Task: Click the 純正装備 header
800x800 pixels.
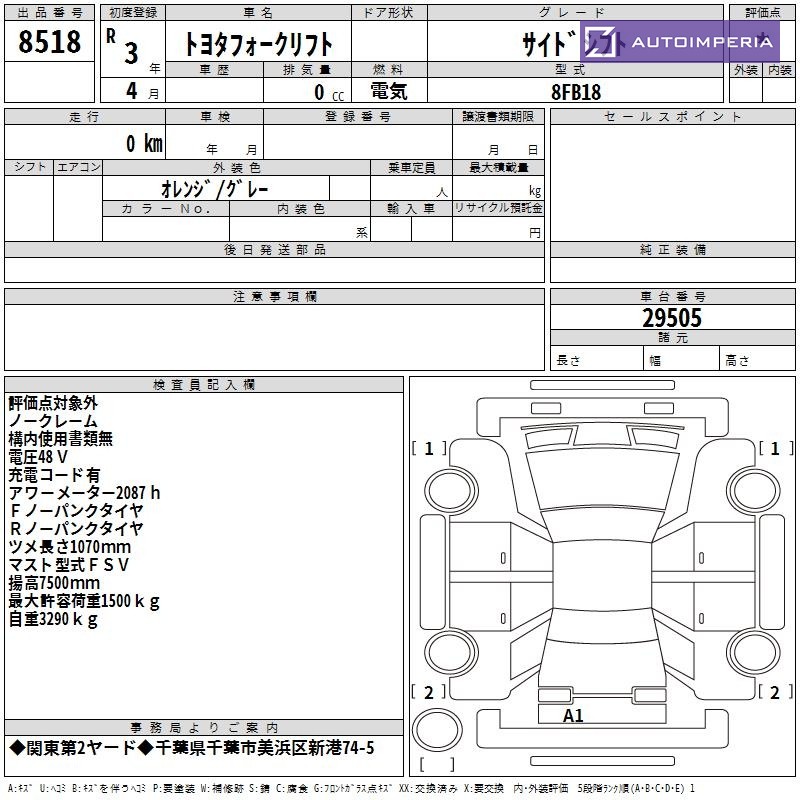Action: (672, 249)
